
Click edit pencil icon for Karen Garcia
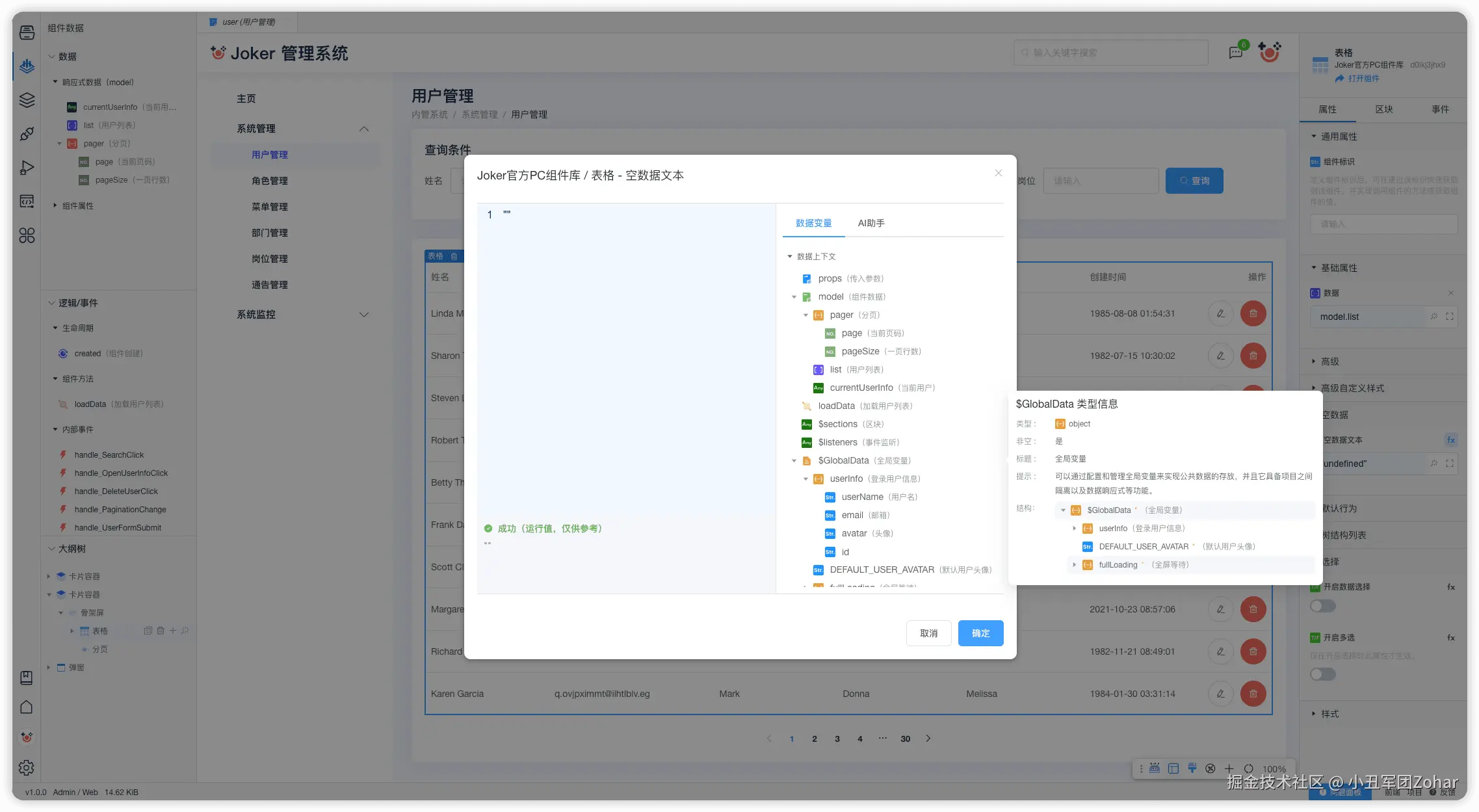coord(1220,694)
